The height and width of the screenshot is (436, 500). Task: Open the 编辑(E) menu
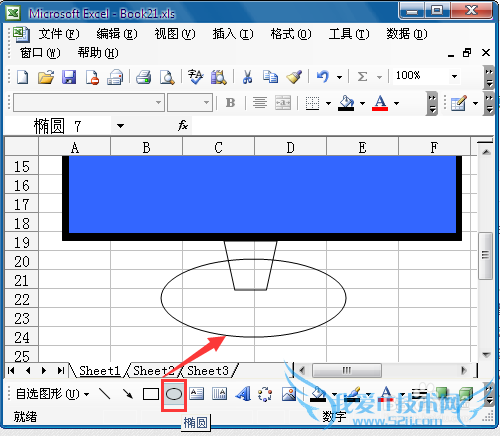click(x=117, y=34)
